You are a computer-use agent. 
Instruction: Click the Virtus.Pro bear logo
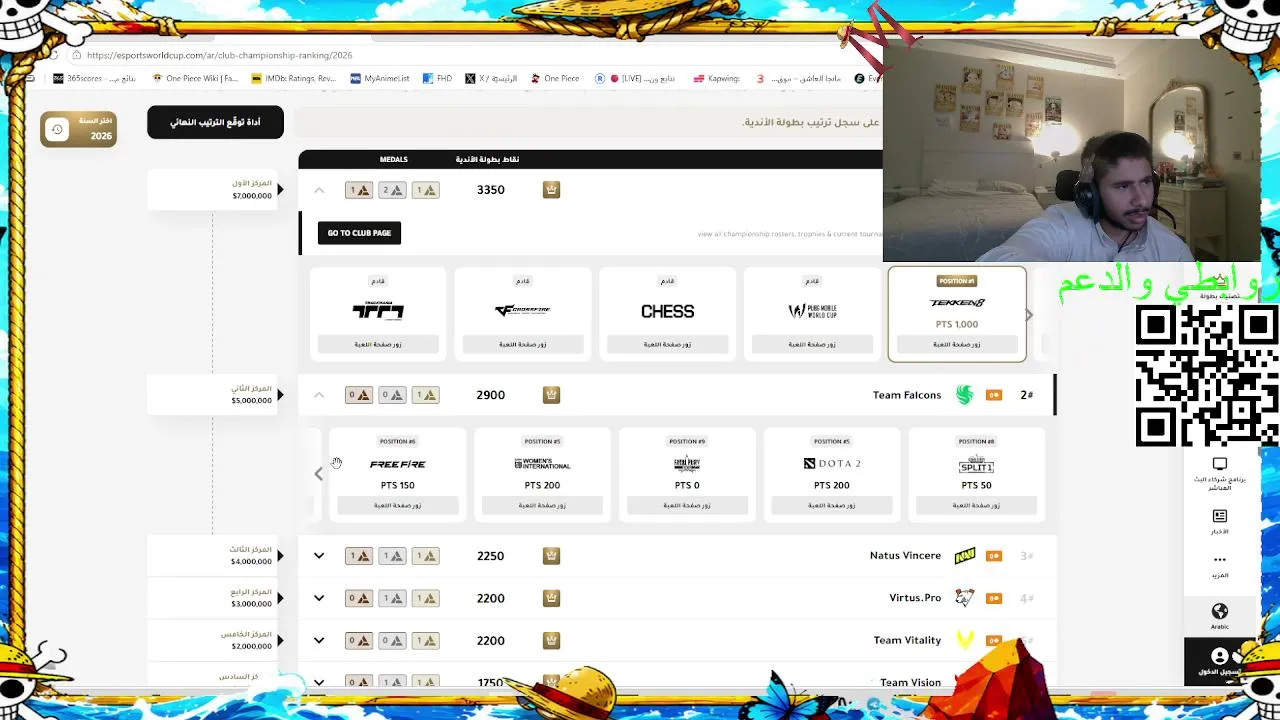(964, 598)
